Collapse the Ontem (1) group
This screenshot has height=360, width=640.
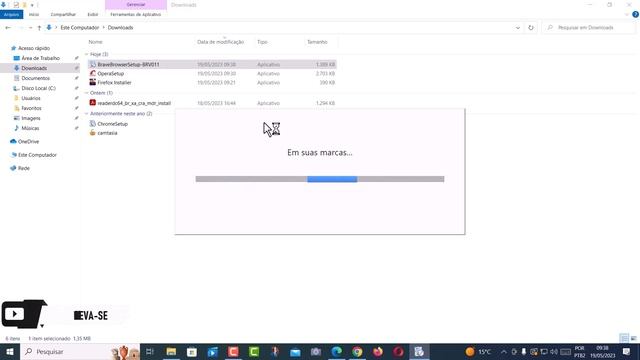[87, 93]
